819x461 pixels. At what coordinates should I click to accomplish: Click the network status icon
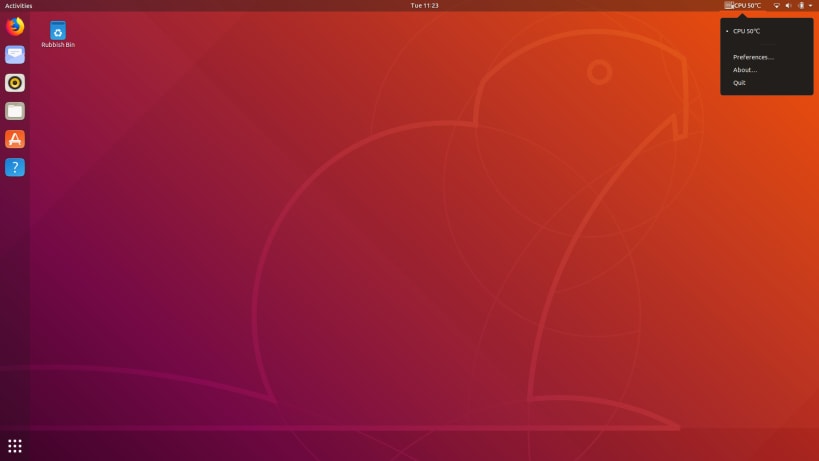[777, 6]
